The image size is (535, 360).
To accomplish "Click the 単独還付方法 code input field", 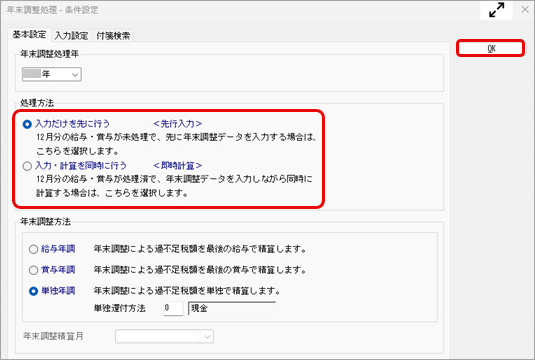I will [173, 308].
